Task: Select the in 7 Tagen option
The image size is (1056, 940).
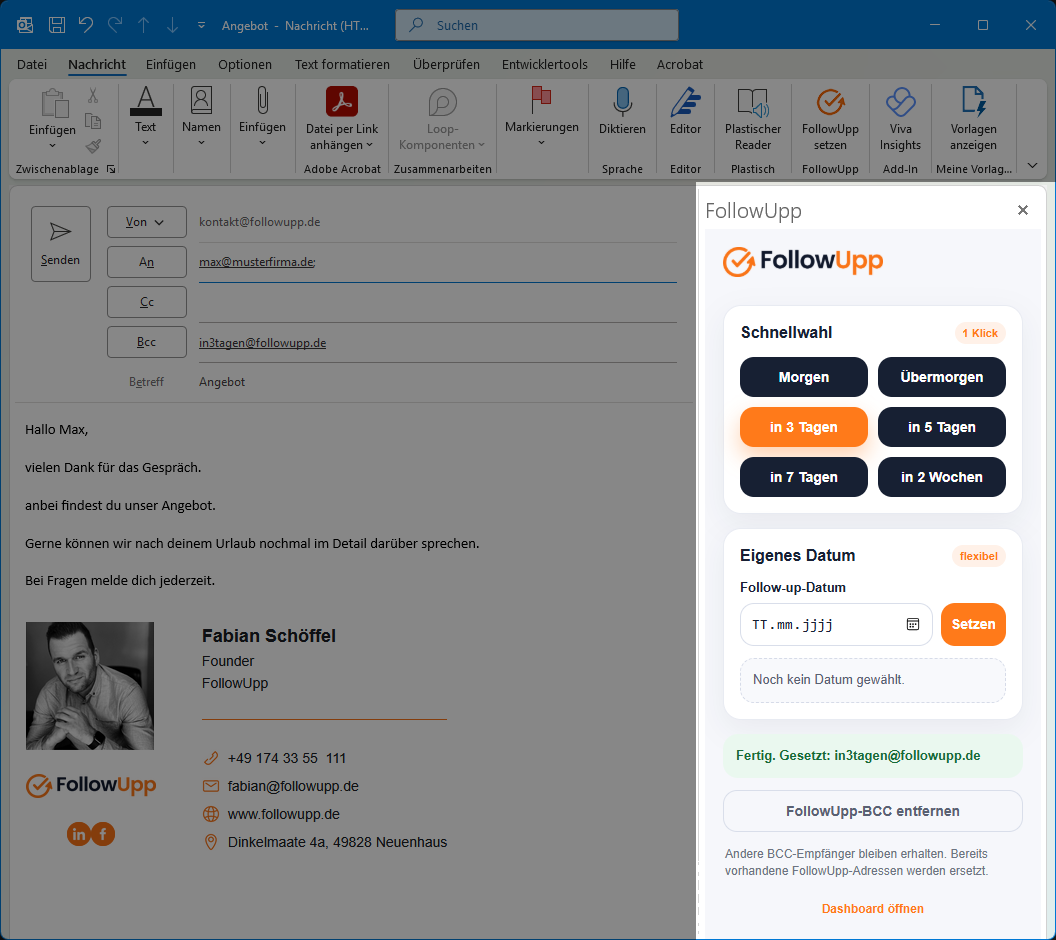Action: coord(803,477)
